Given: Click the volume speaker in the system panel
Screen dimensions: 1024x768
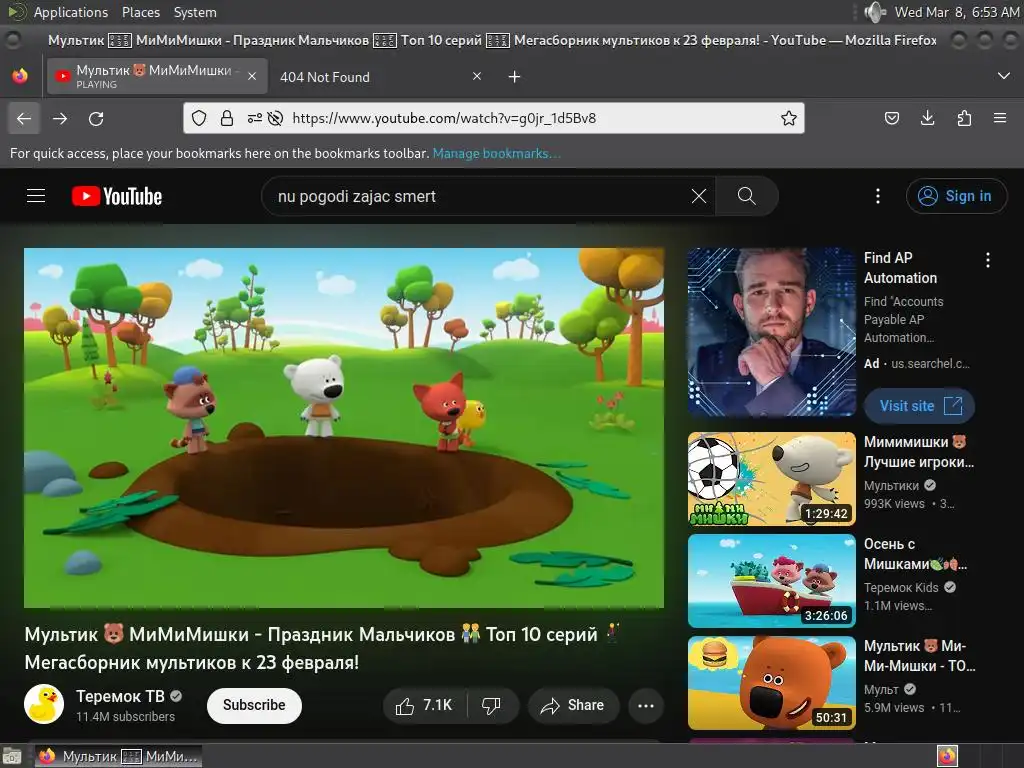Looking at the screenshot, I should tap(874, 12).
